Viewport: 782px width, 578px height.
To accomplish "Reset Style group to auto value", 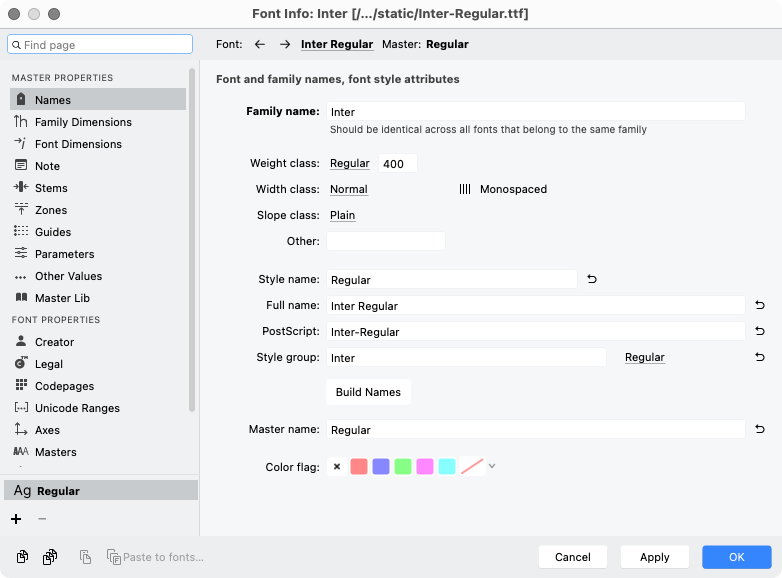I will 760,357.
